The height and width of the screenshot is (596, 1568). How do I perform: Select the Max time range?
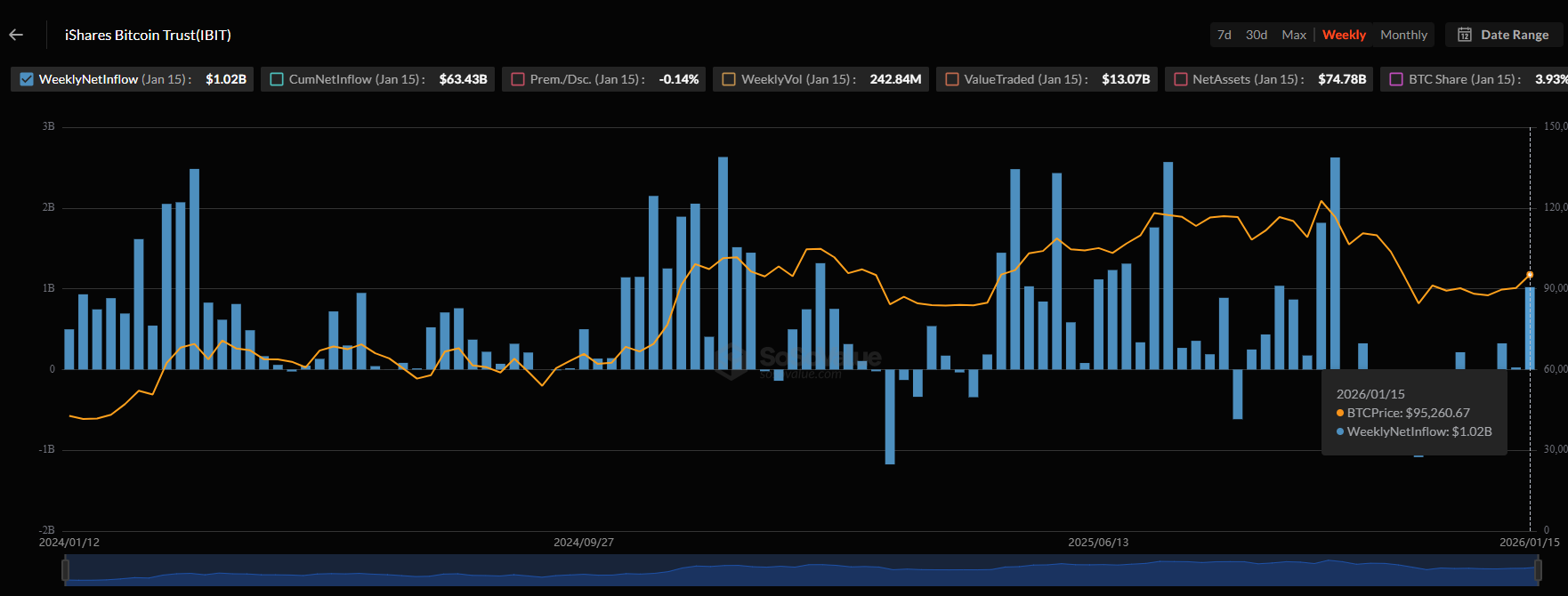(x=1294, y=35)
